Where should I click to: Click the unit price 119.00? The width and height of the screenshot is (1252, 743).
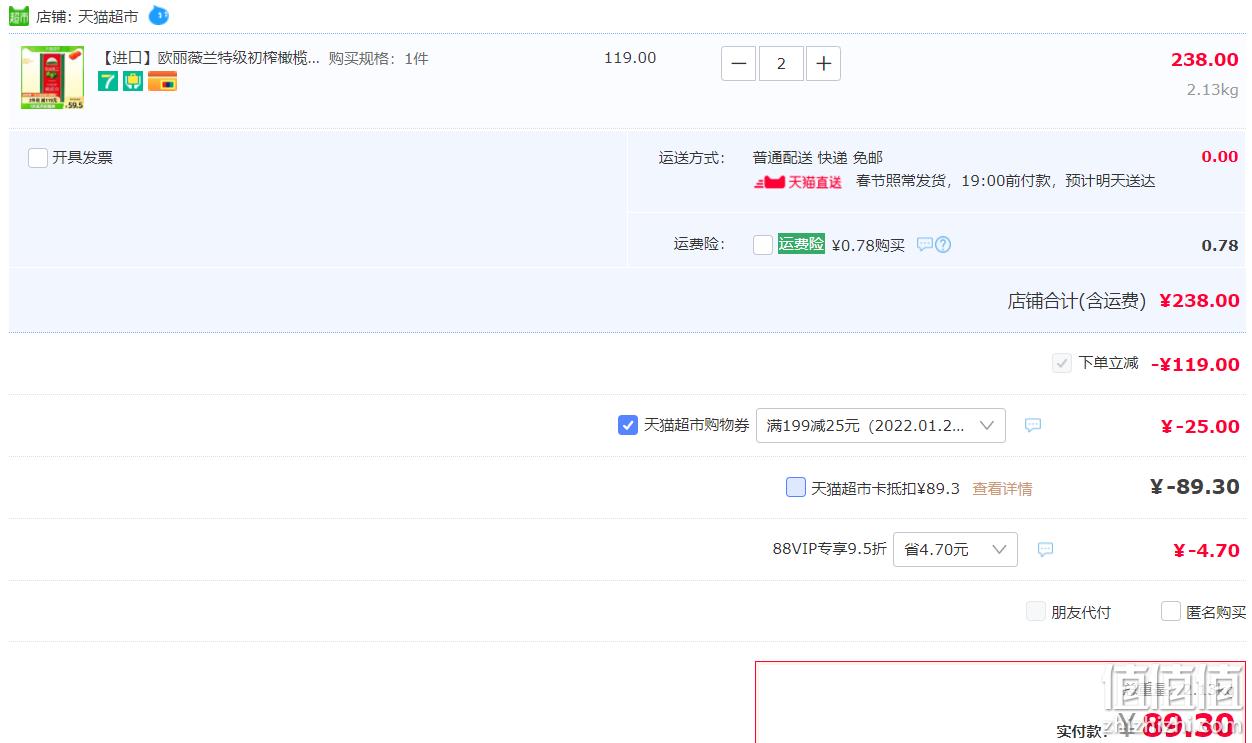pyautogui.click(x=630, y=58)
